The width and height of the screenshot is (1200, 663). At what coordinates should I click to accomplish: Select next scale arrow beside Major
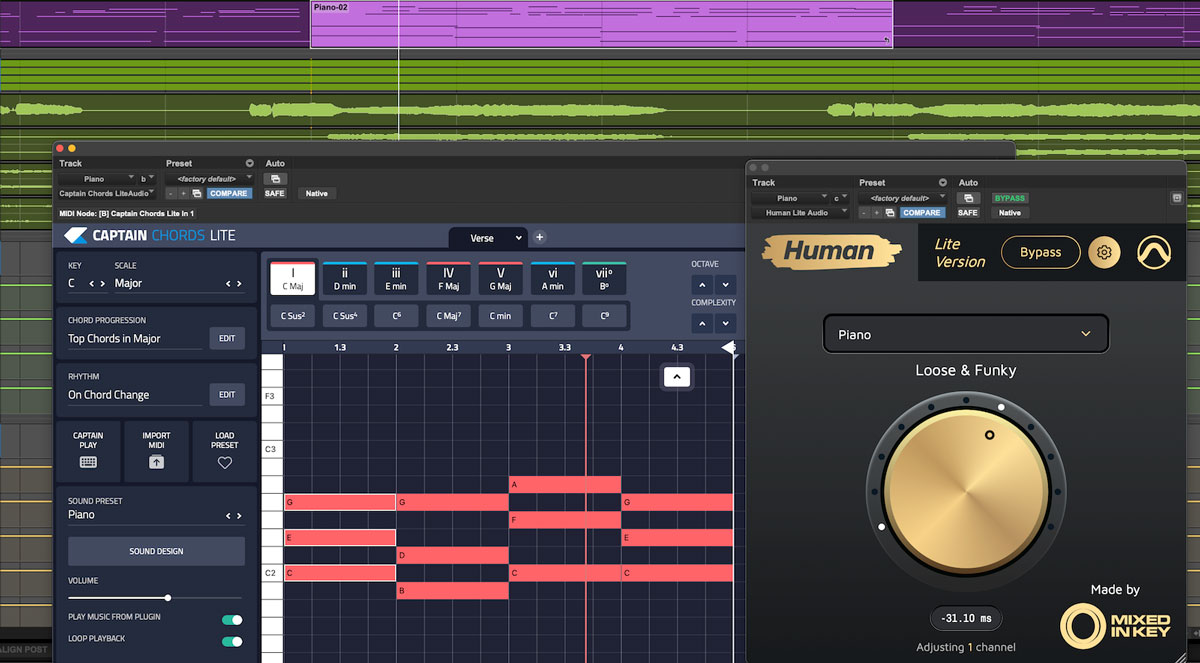240,284
